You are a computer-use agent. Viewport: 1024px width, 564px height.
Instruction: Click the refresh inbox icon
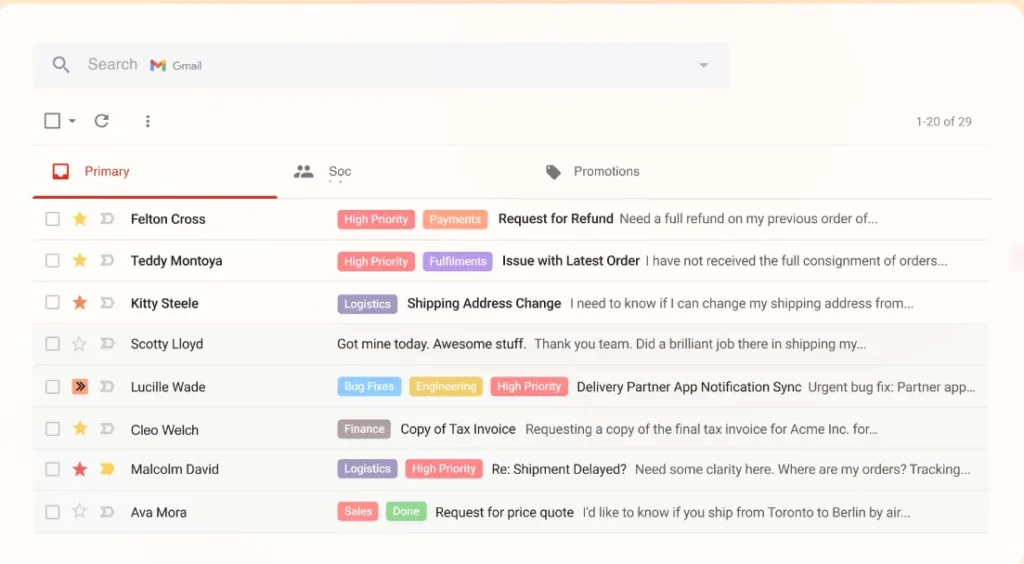coord(101,121)
